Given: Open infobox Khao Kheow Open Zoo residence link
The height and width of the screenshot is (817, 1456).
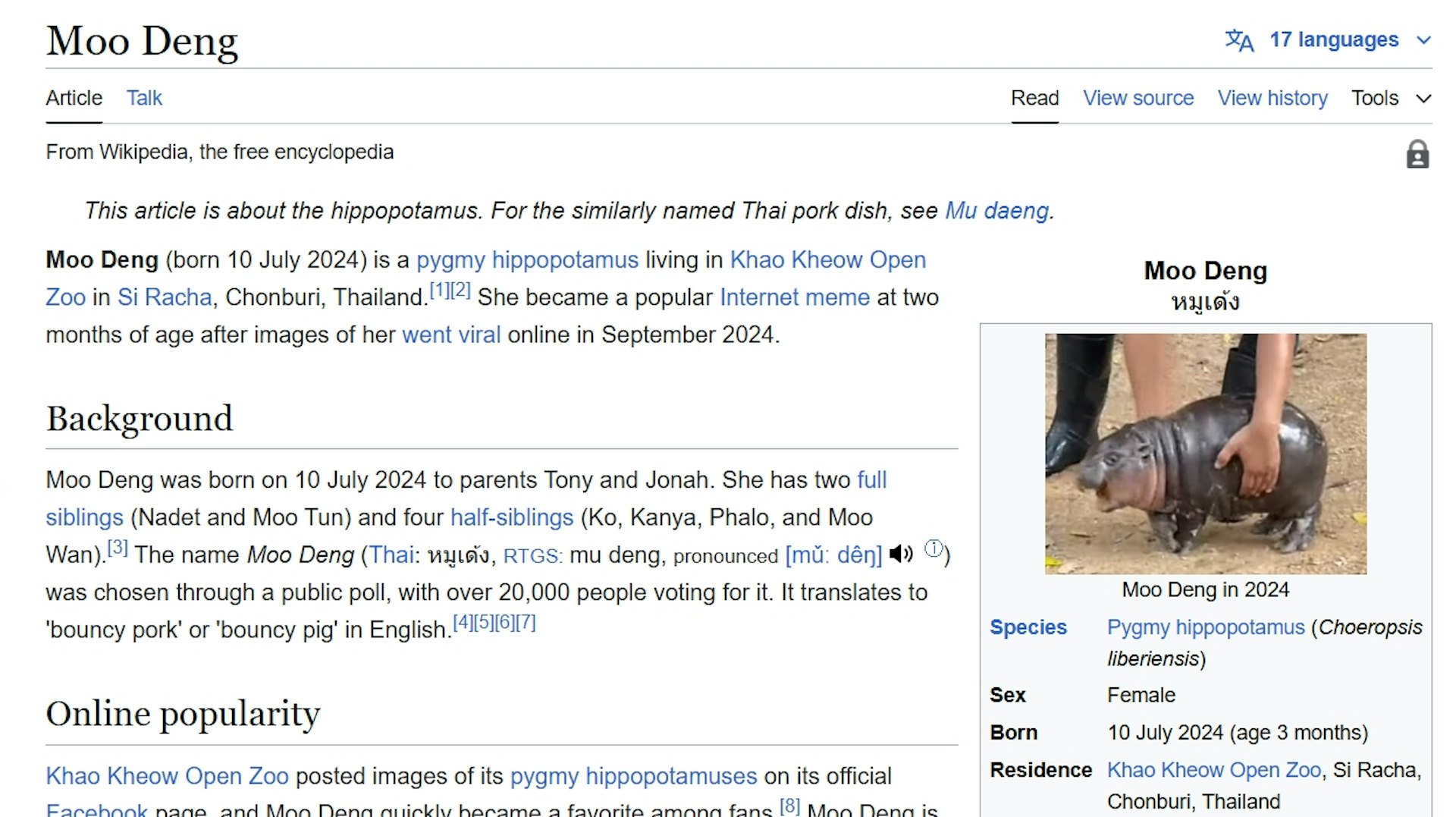Looking at the screenshot, I should [x=1214, y=770].
